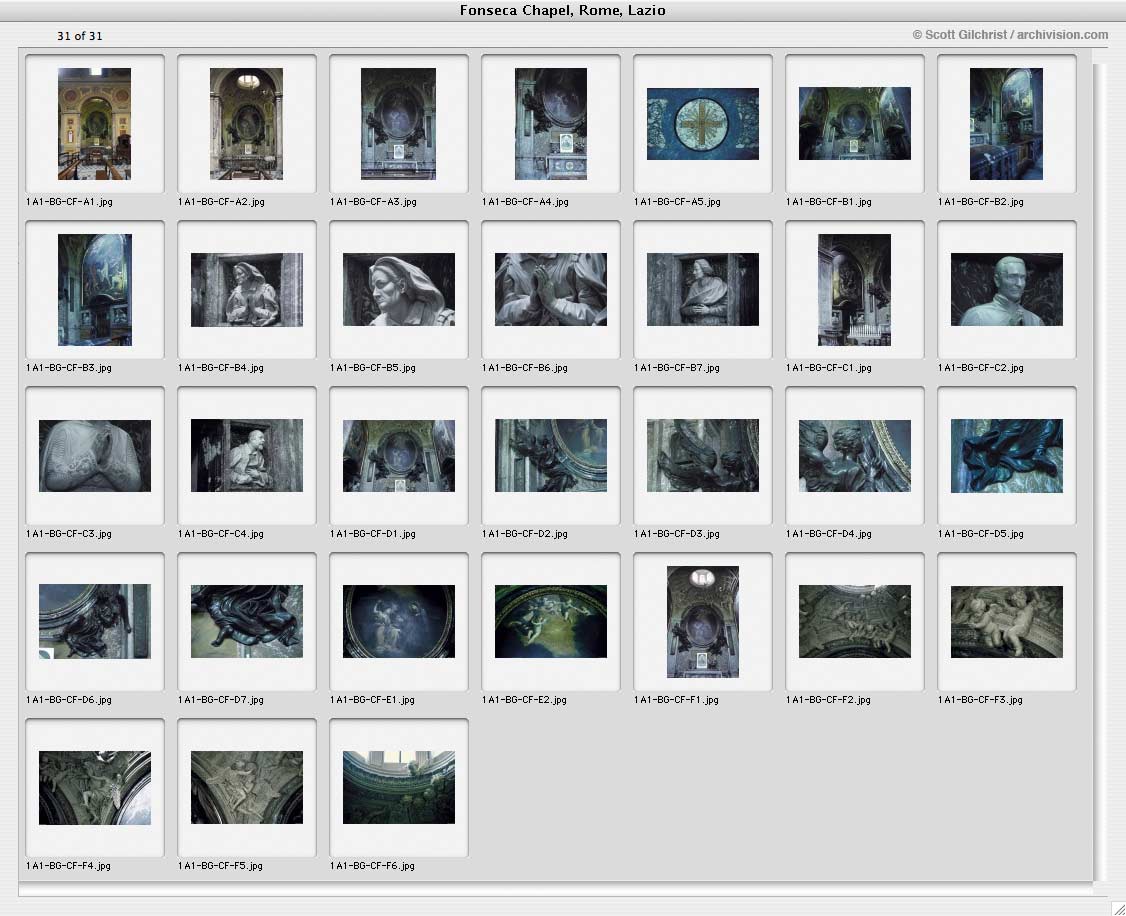Select thumbnail 1A1-BG-CF-A1.jpg
Screen dimensions: 1126x916
95,123
